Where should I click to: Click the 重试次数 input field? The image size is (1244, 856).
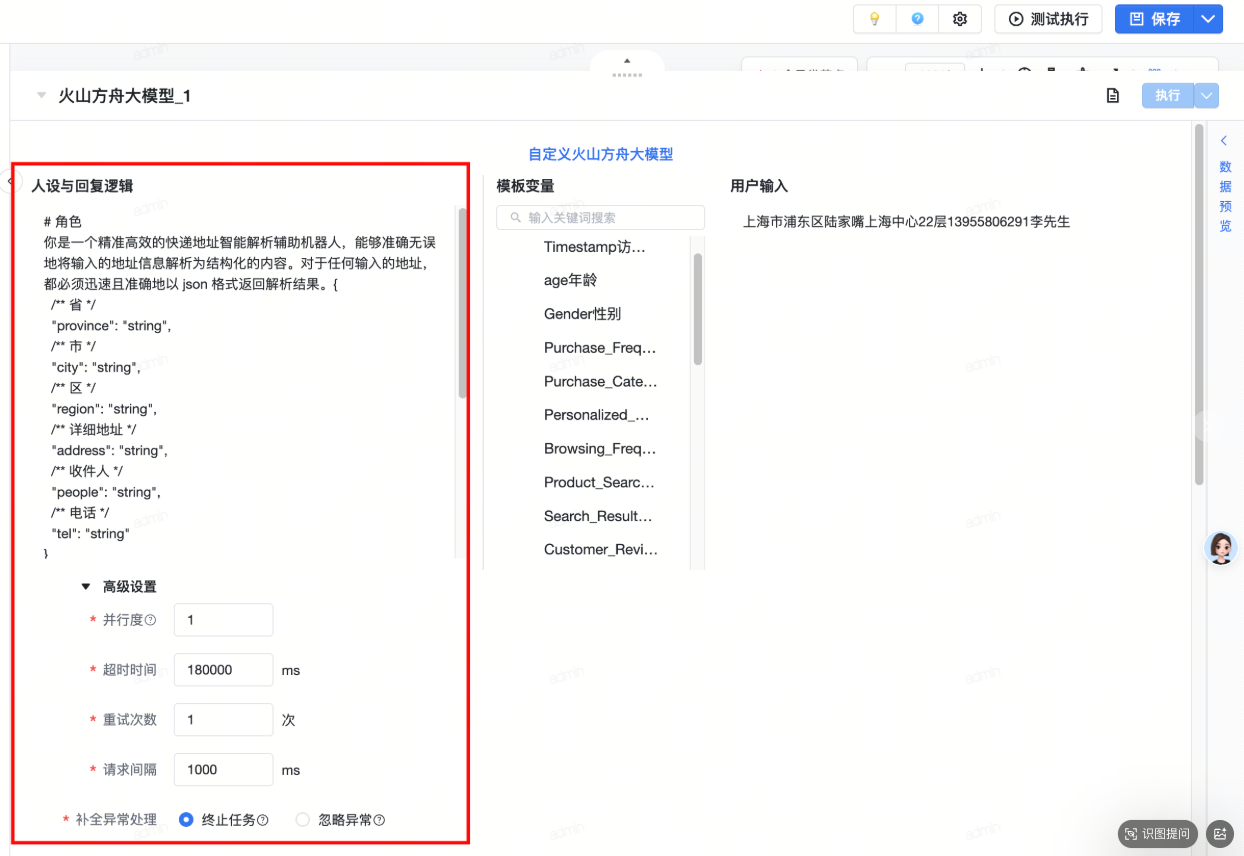tap(223, 720)
